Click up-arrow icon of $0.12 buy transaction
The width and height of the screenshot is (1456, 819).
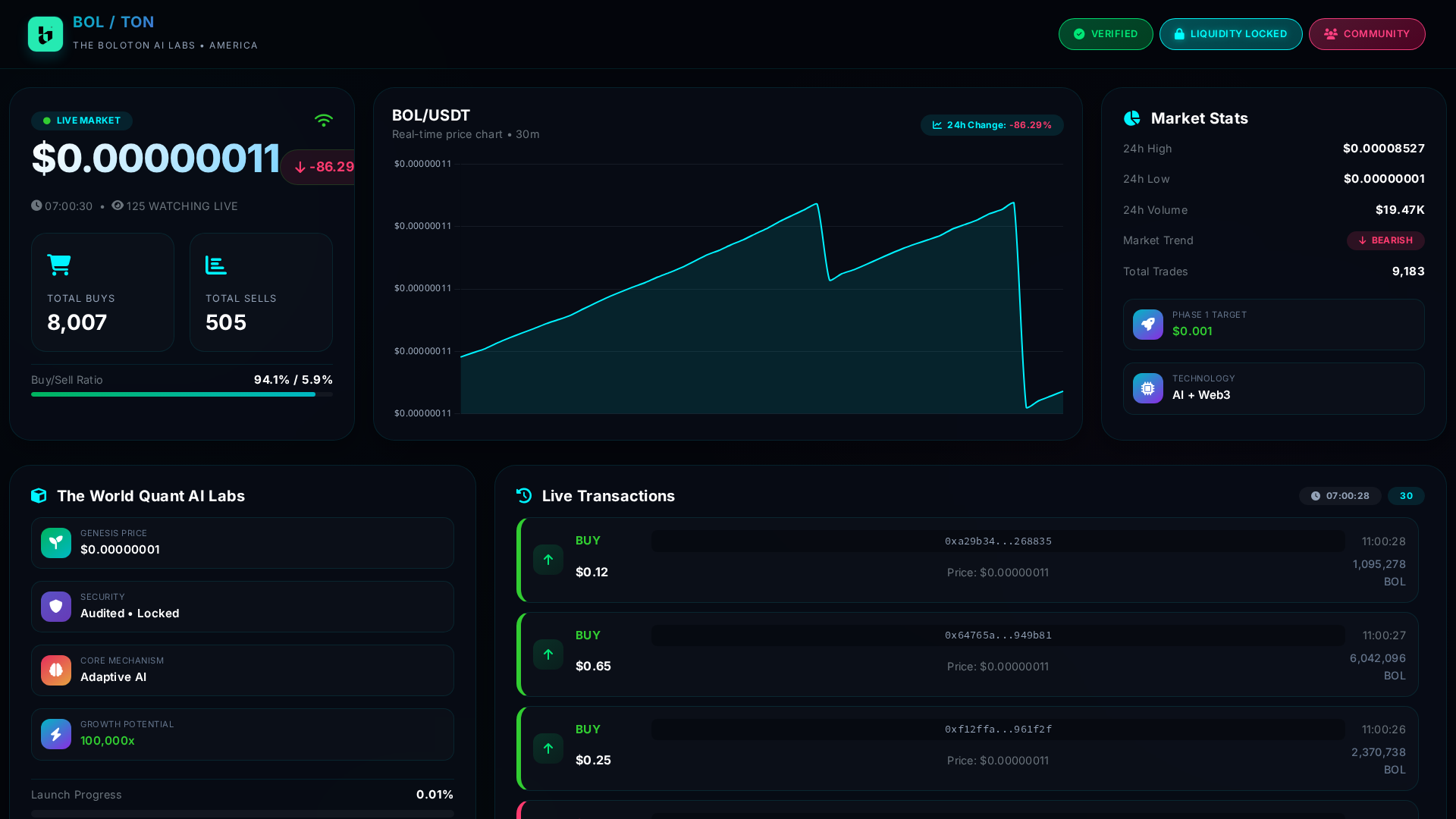point(548,560)
